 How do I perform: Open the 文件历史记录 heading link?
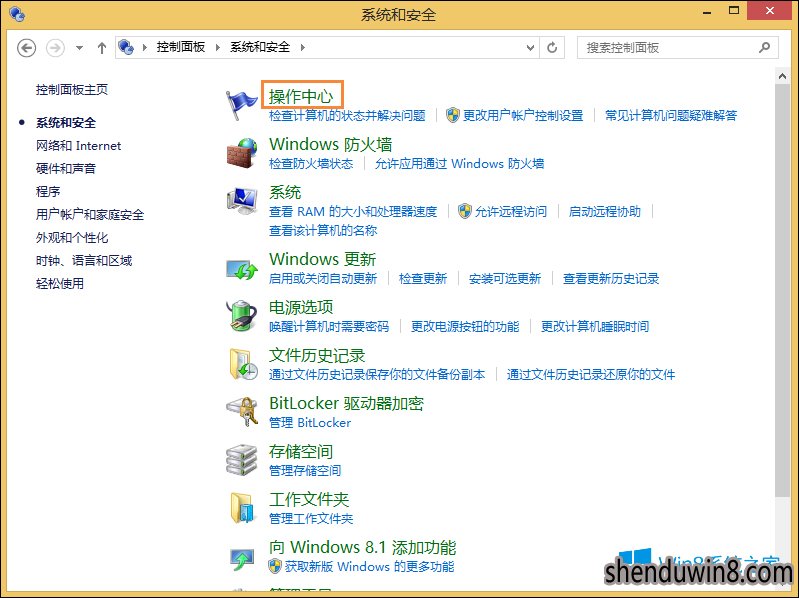pyautogui.click(x=317, y=355)
